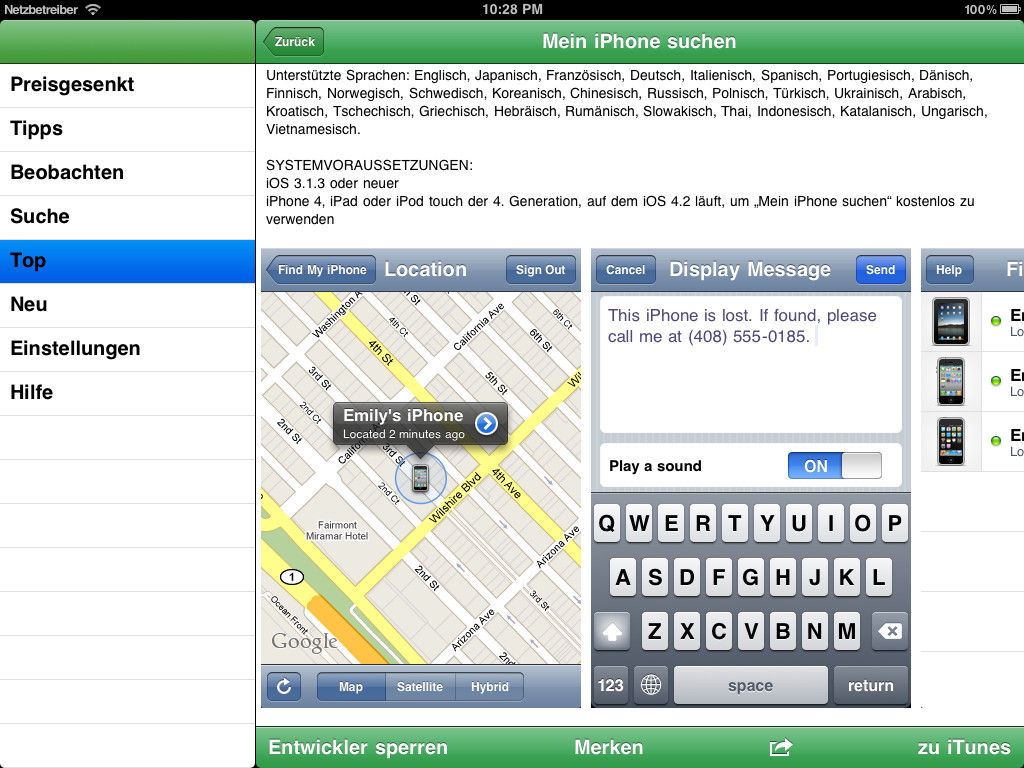The image size is (1024, 768).
Task: Open Tipps in the sidebar
Action: click(127, 129)
